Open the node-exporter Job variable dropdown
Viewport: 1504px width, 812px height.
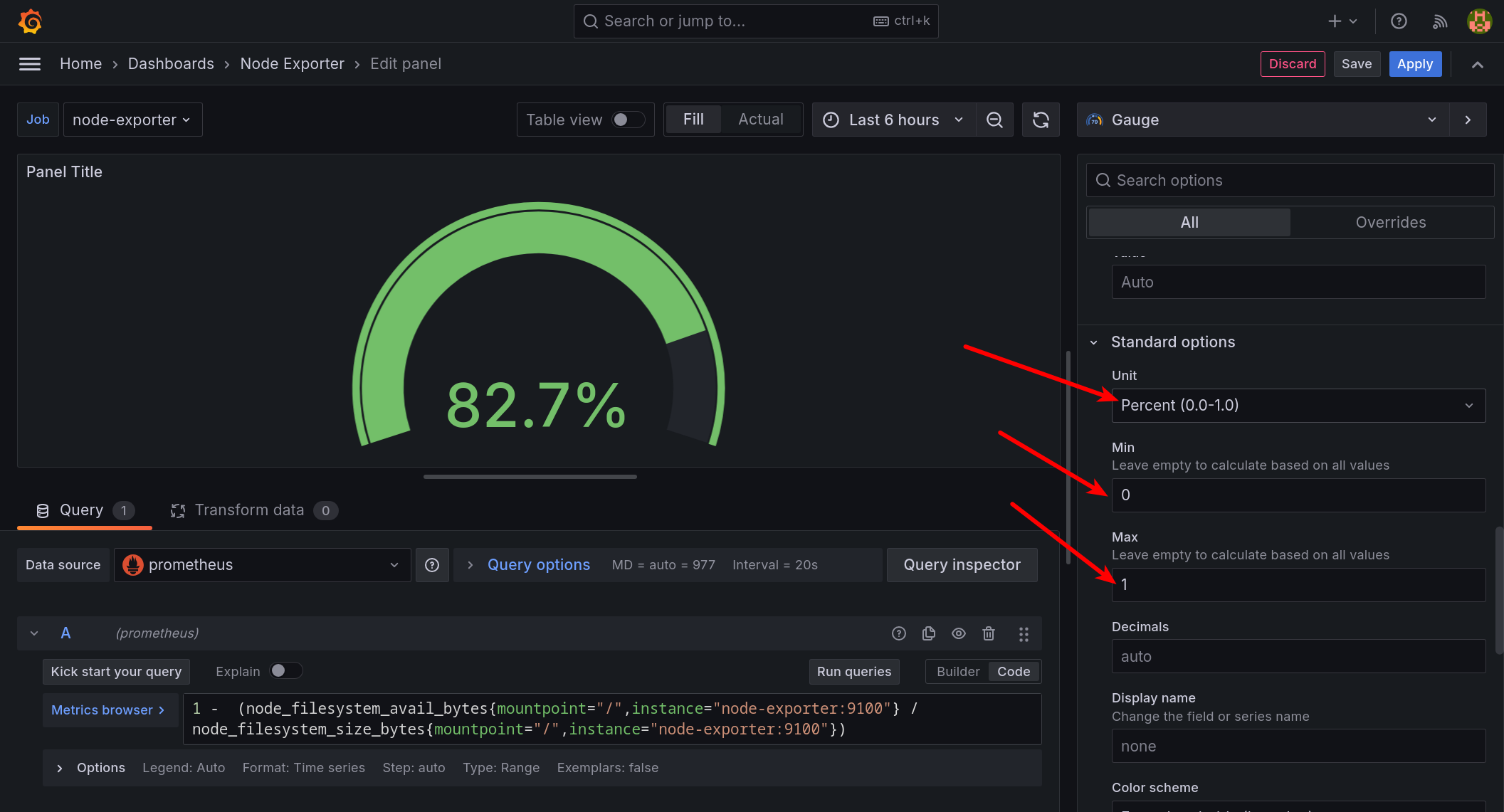click(132, 120)
